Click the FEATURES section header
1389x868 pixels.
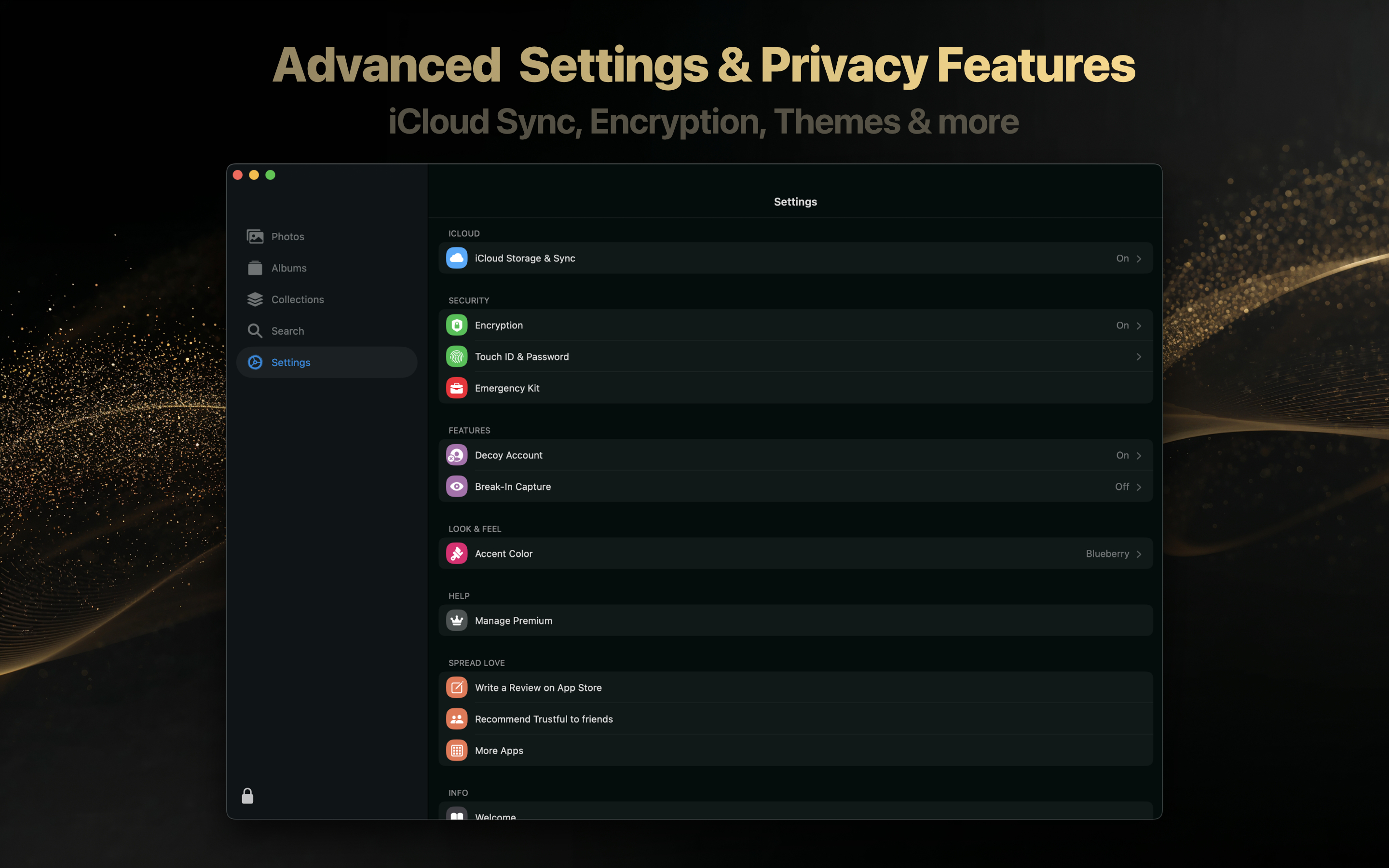click(469, 431)
